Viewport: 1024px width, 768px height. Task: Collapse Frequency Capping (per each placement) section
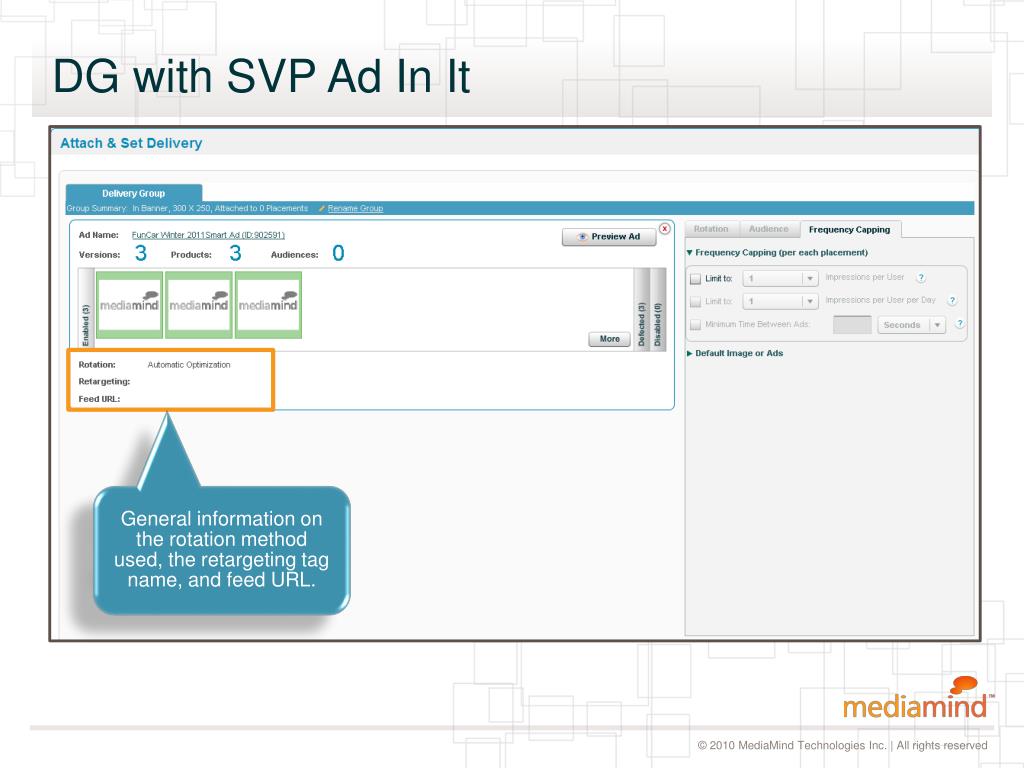click(777, 253)
